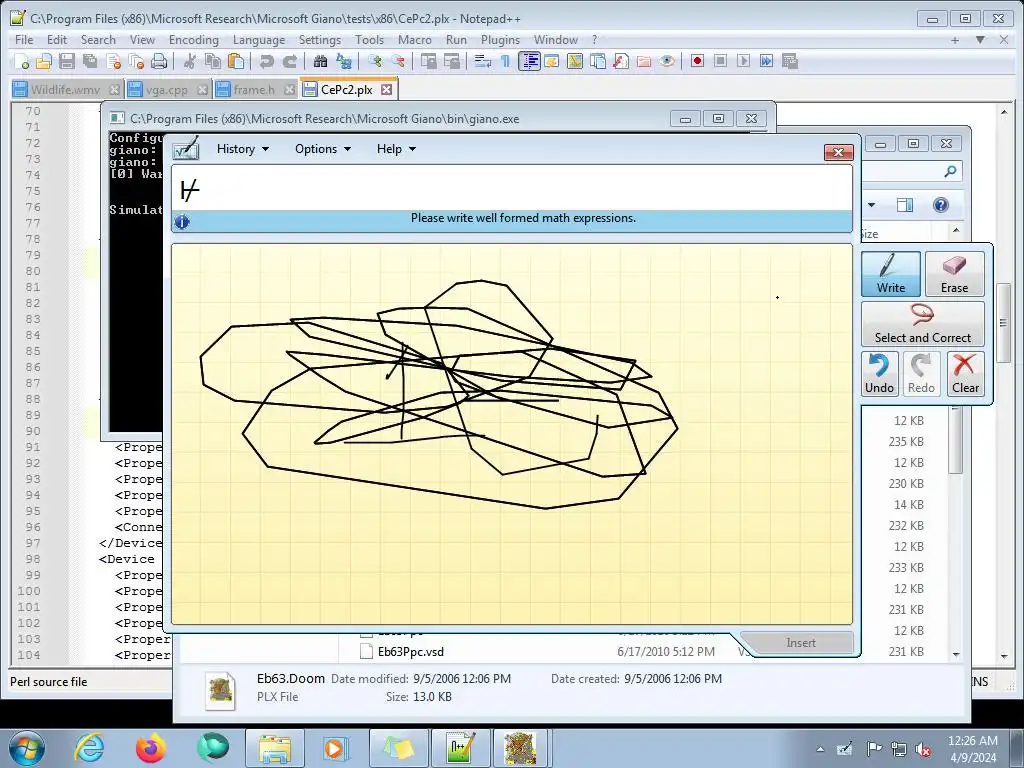Click the Zoom In magnifier icon

[374, 61]
